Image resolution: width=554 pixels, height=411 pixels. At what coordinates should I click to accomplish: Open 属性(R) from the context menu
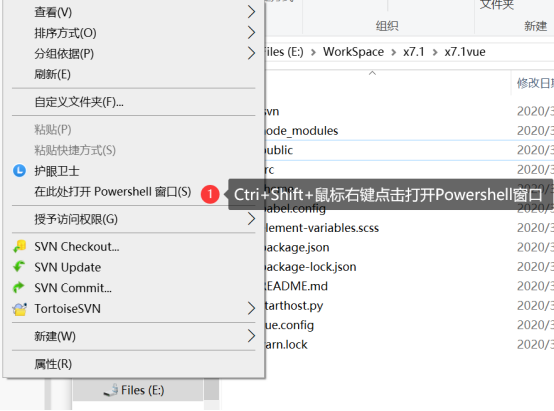[53, 364]
